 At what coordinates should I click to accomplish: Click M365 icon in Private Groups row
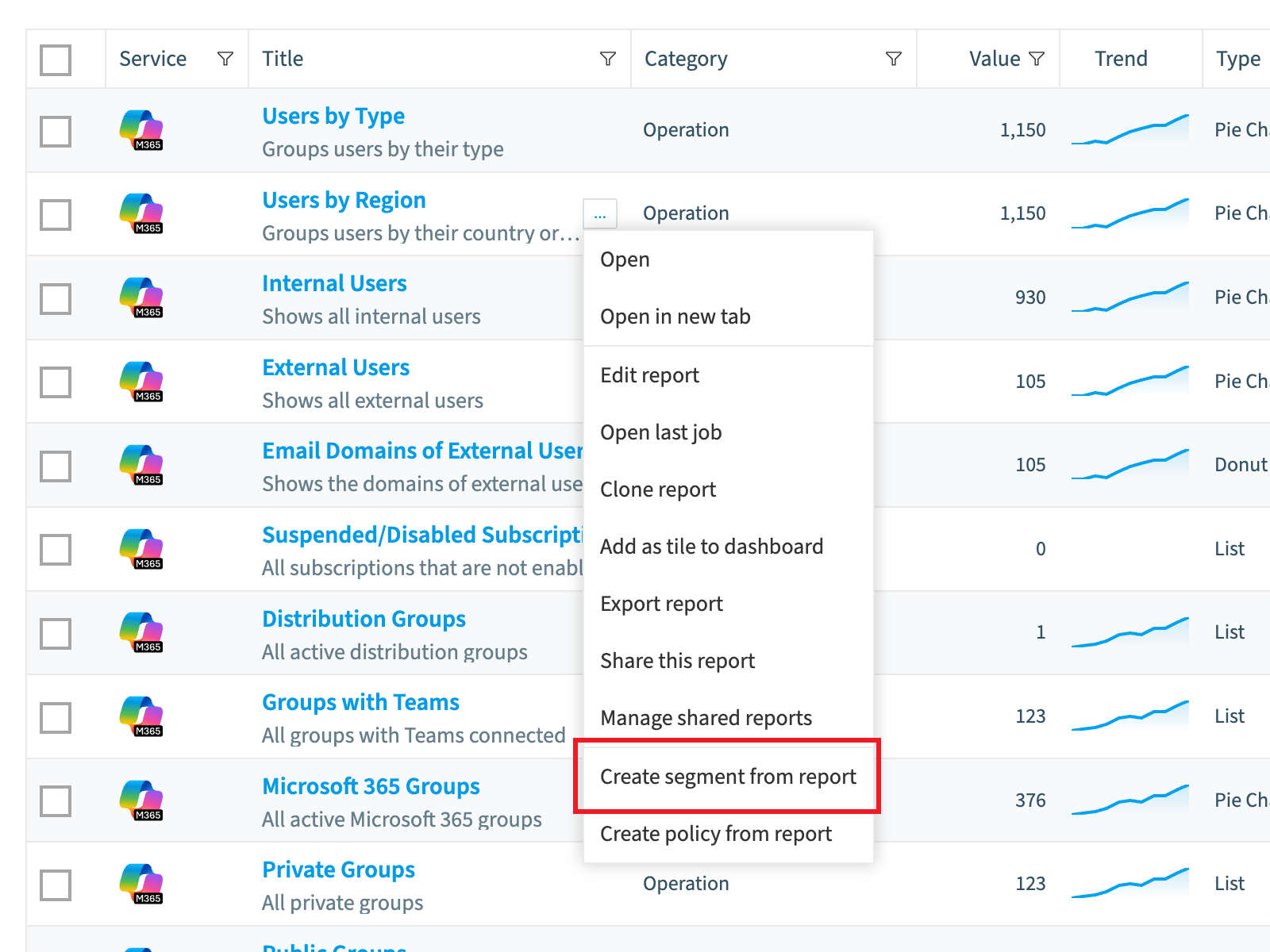pyautogui.click(x=141, y=884)
